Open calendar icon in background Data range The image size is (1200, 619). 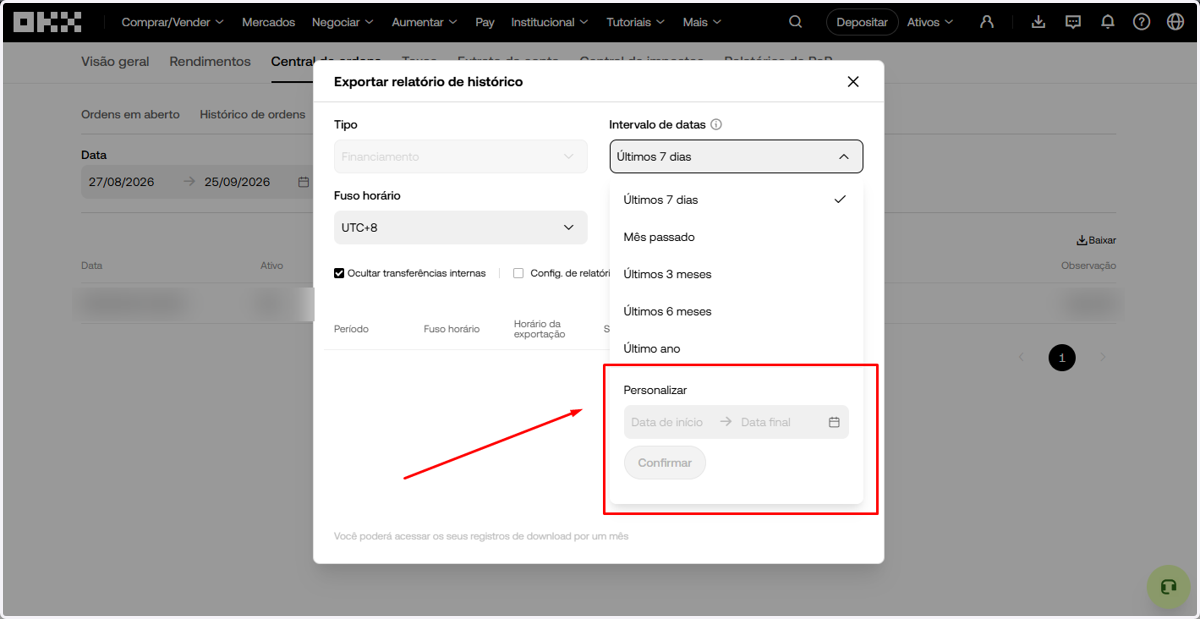[x=303, y=182]
